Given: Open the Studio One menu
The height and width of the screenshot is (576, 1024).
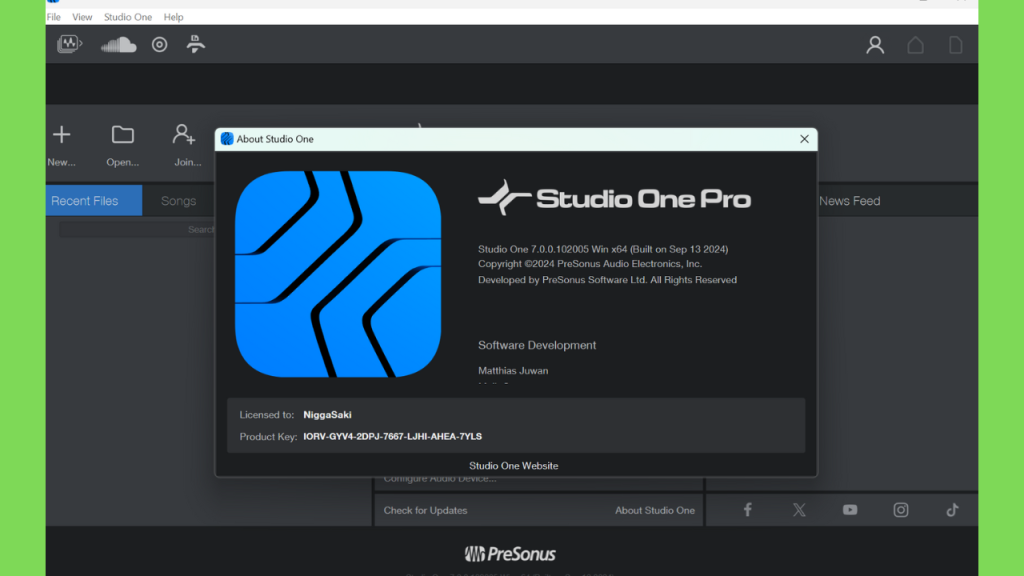Looking at the screenshot, I should 127,17.
